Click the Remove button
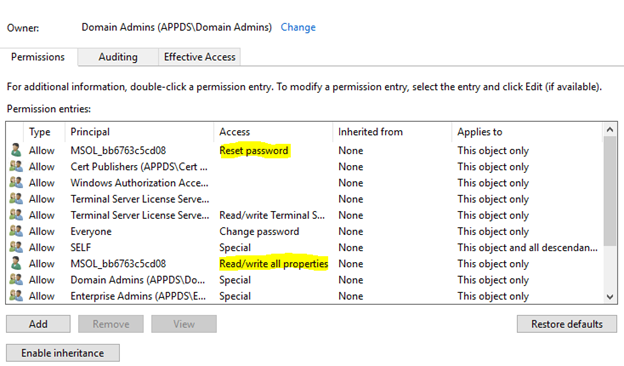Viewport: 624px width, 366px height. [111, 324]
